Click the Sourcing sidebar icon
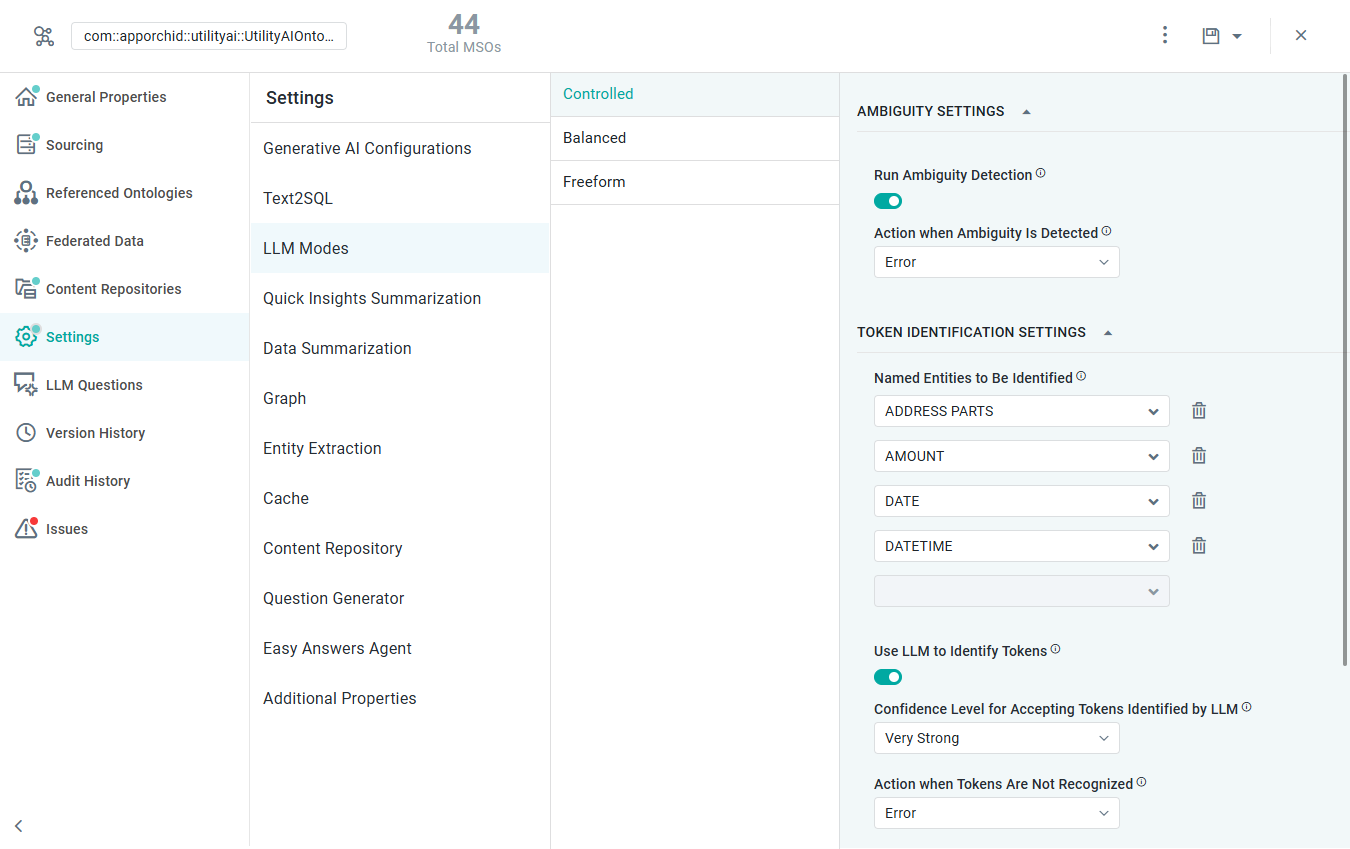This screenshot has width=1350, height=849. pyautogui.click(x=26, y=145)
